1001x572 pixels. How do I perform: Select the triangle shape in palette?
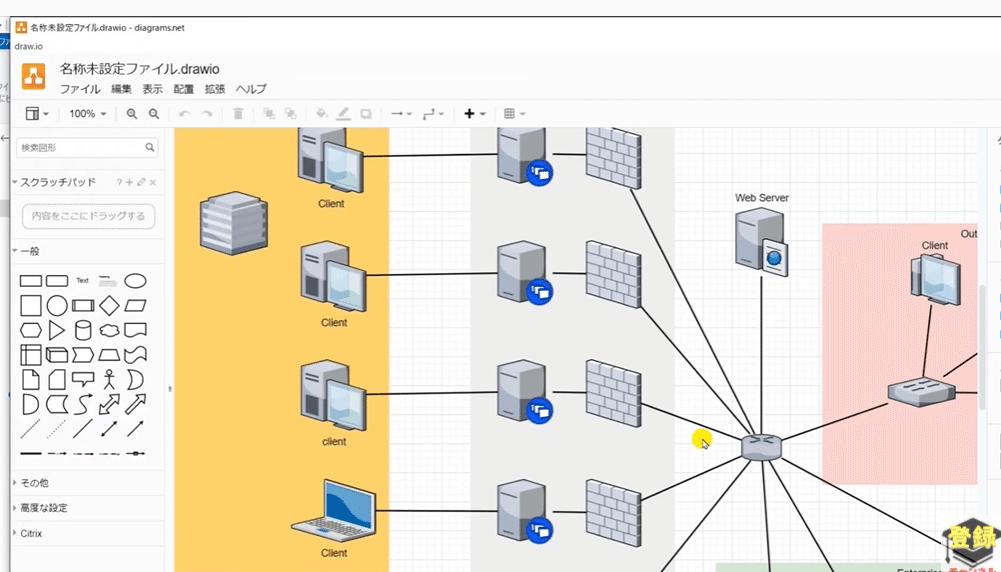pos(57,330)
